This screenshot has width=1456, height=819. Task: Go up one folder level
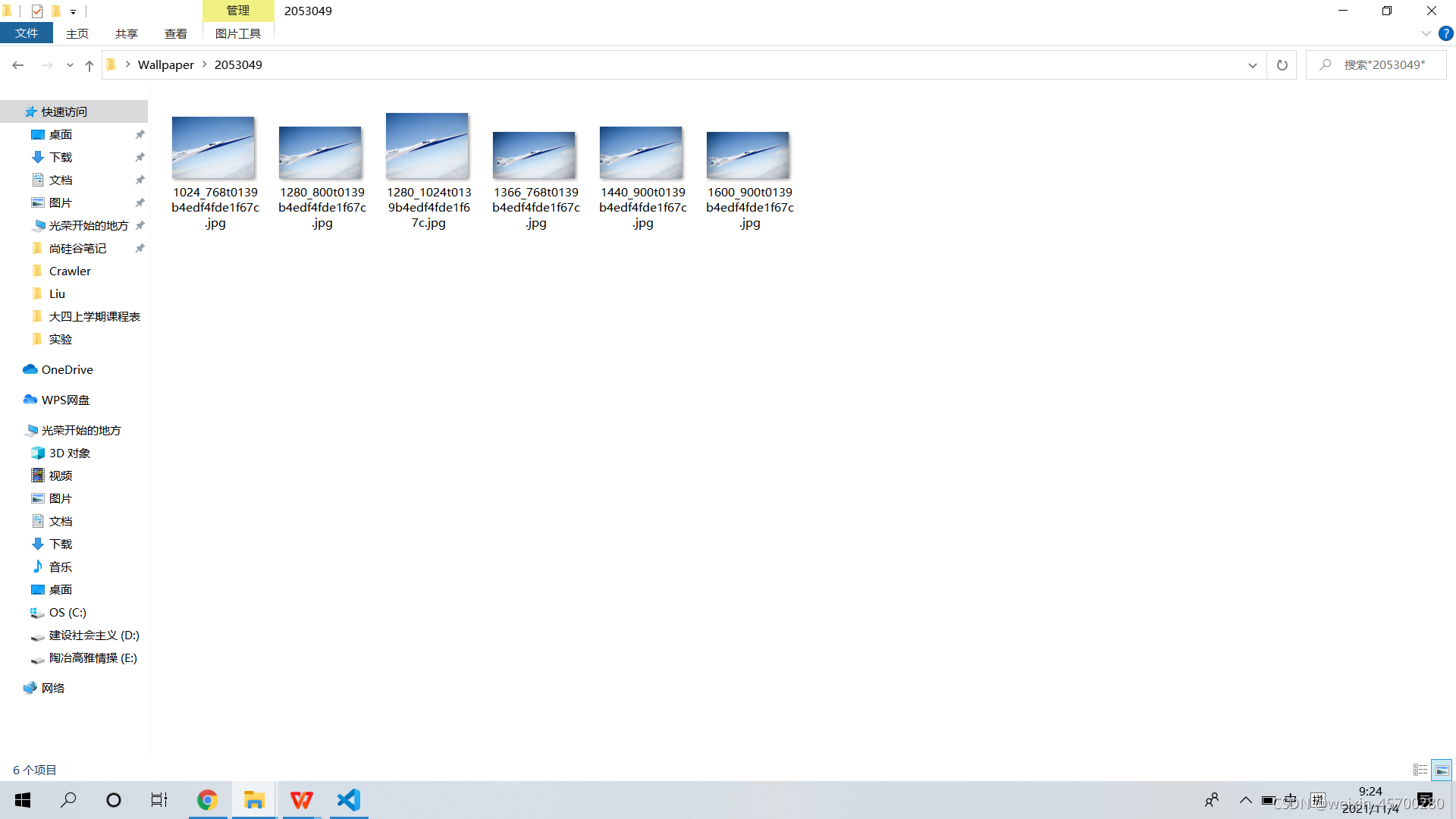pyautogui.click(x=89, y=65)
